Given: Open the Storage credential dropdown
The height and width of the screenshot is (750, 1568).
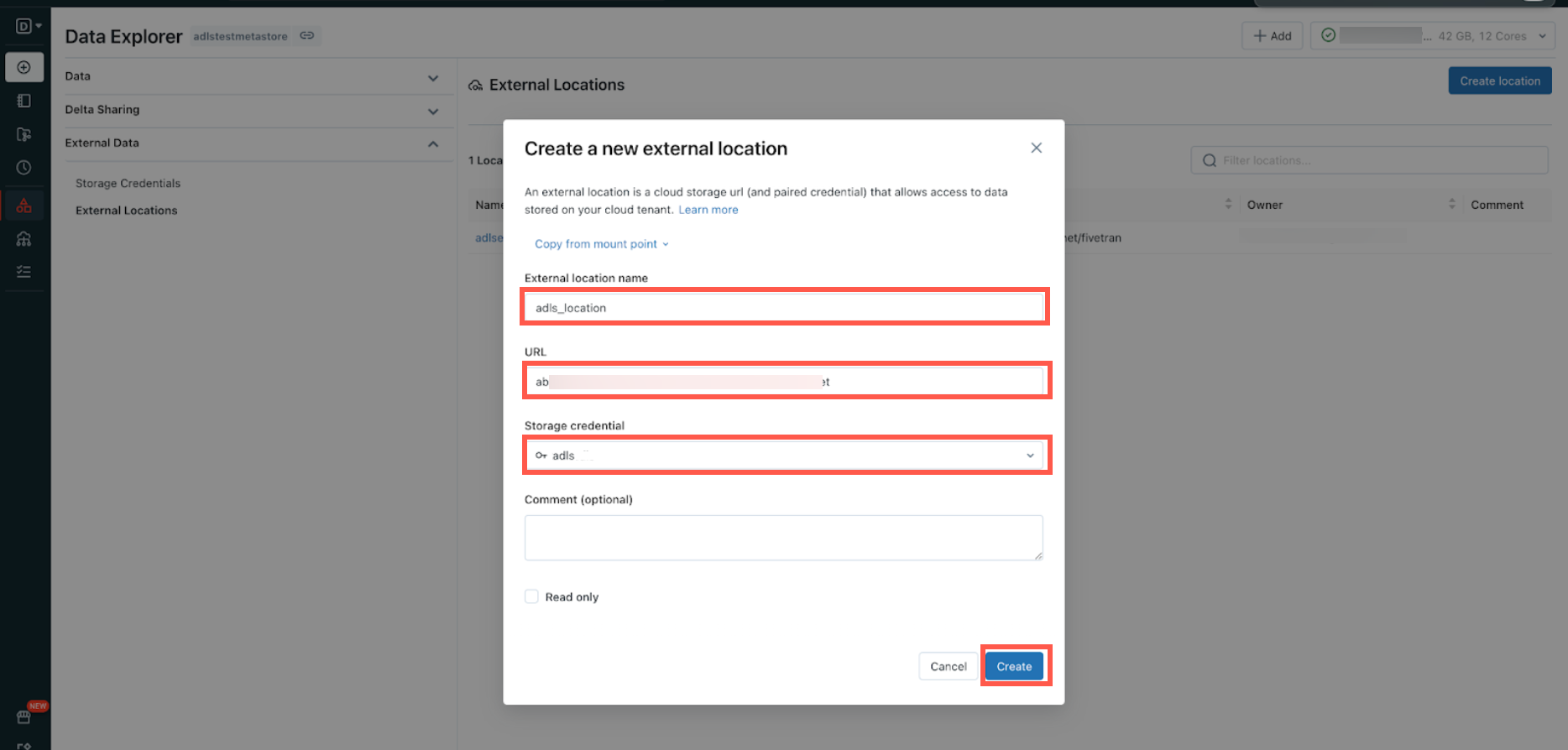Looking at the screenshot, I should [x=784, y=456].
